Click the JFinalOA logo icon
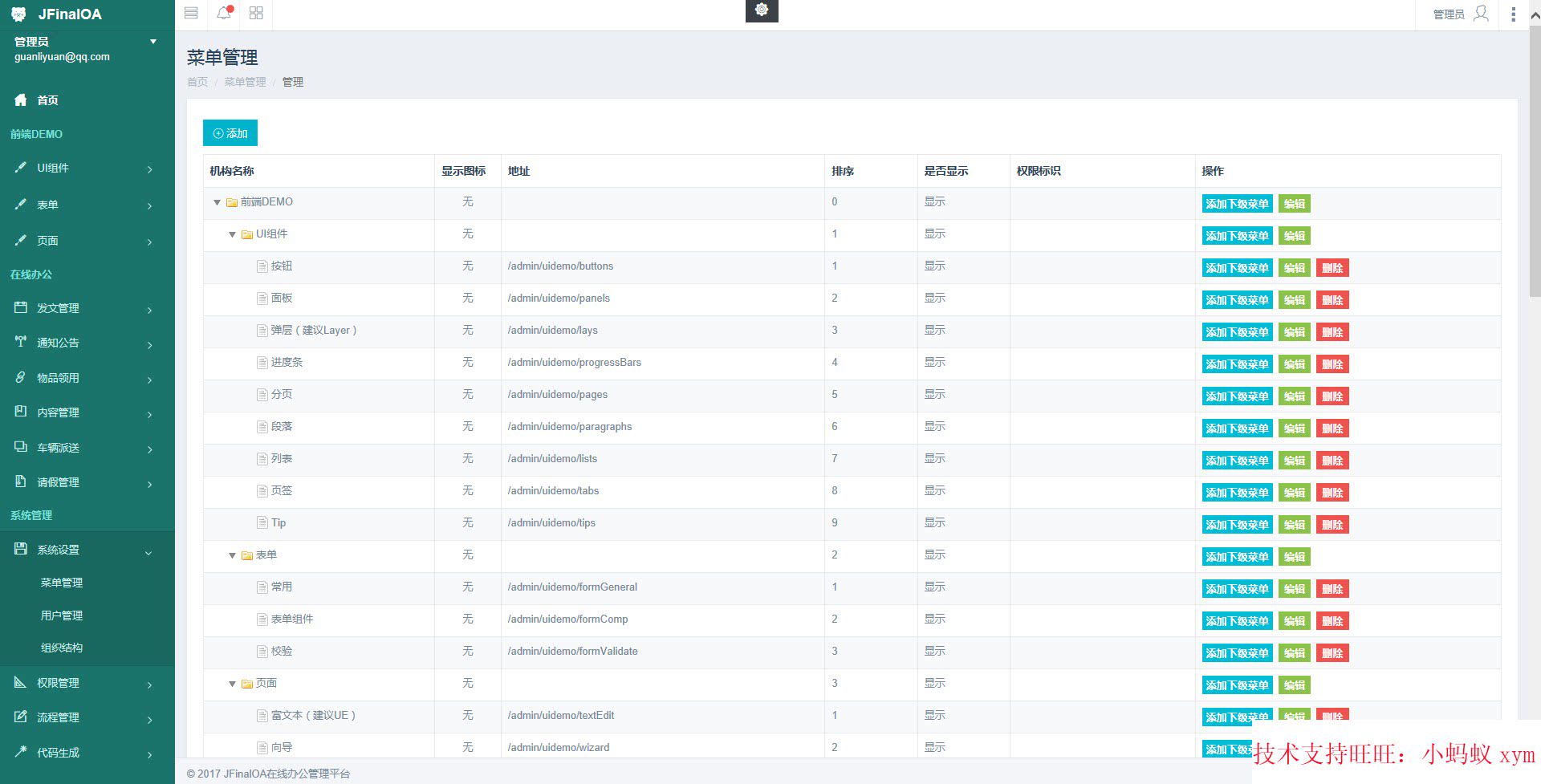 tap(18, 14)
